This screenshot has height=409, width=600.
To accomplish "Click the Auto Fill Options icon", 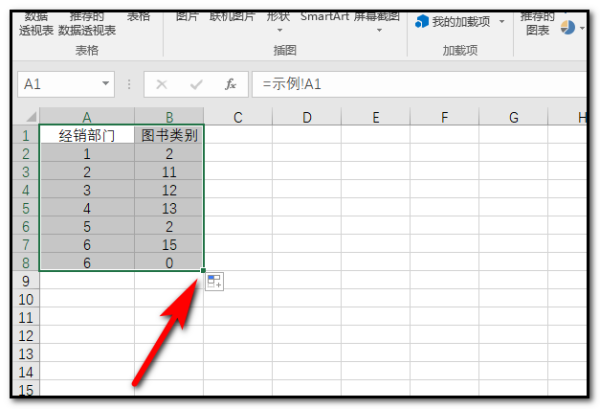I will coord(214,282).
